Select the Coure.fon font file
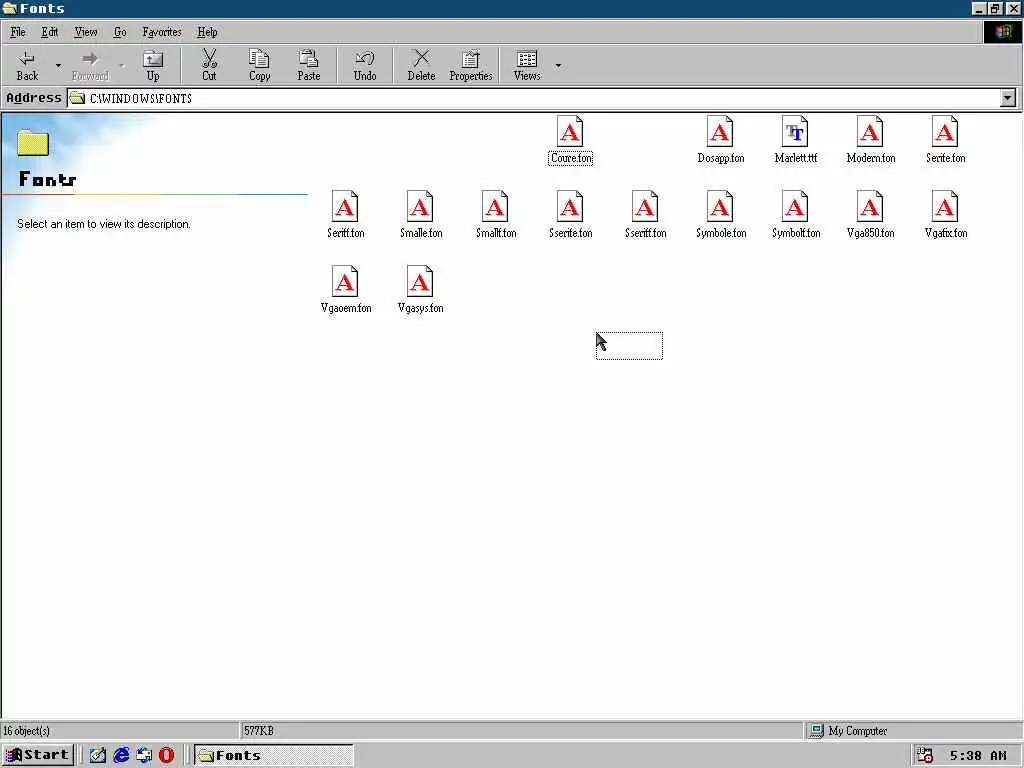Image resolution: width=1024 pixels, height=768 pixels. point(570,140)
